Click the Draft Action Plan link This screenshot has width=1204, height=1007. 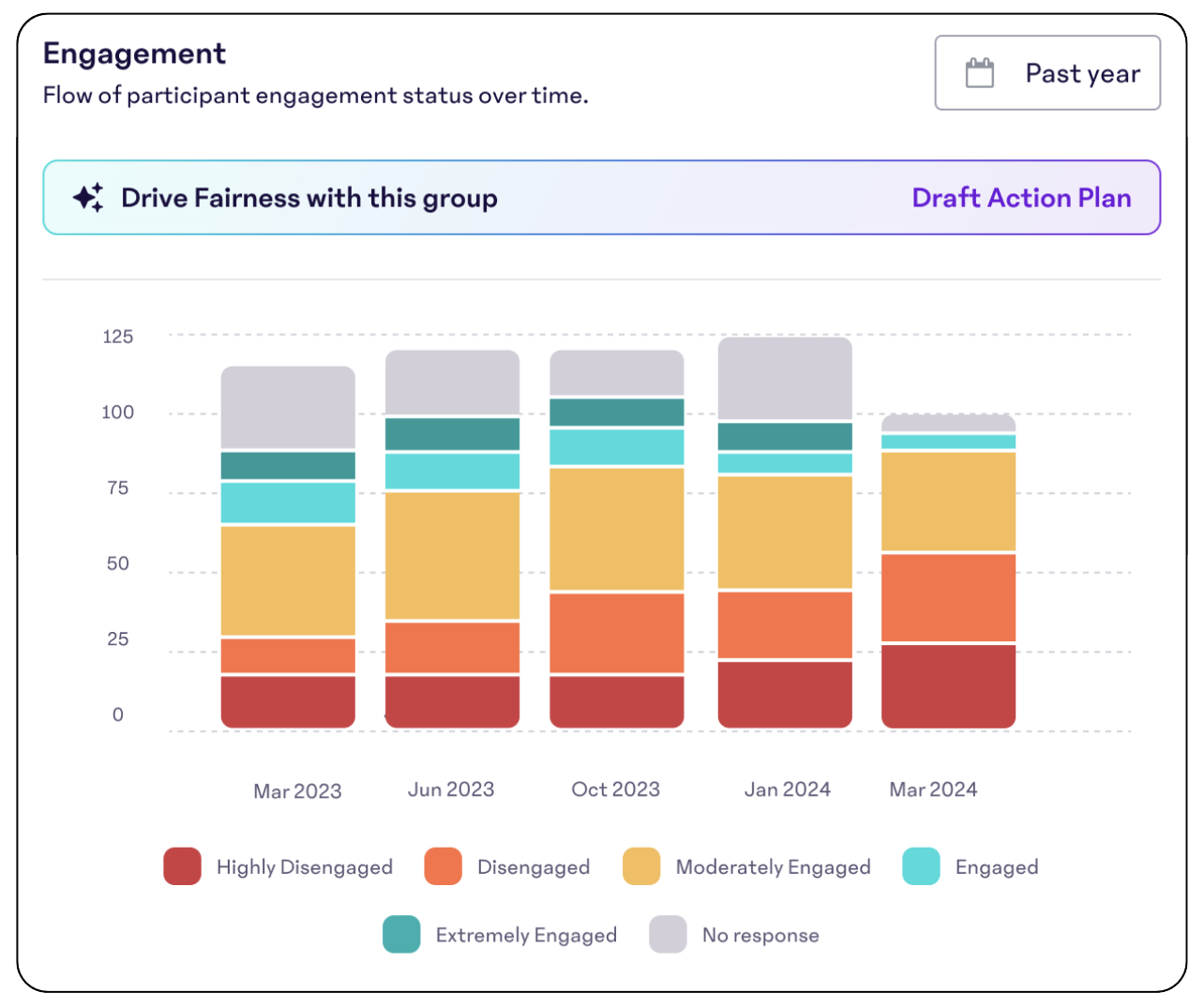1023,197
